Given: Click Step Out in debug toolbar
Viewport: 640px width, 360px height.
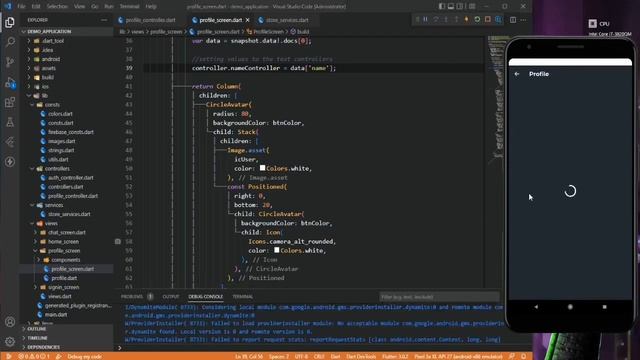Looking at the screenshot, I should tap(456, 20).
